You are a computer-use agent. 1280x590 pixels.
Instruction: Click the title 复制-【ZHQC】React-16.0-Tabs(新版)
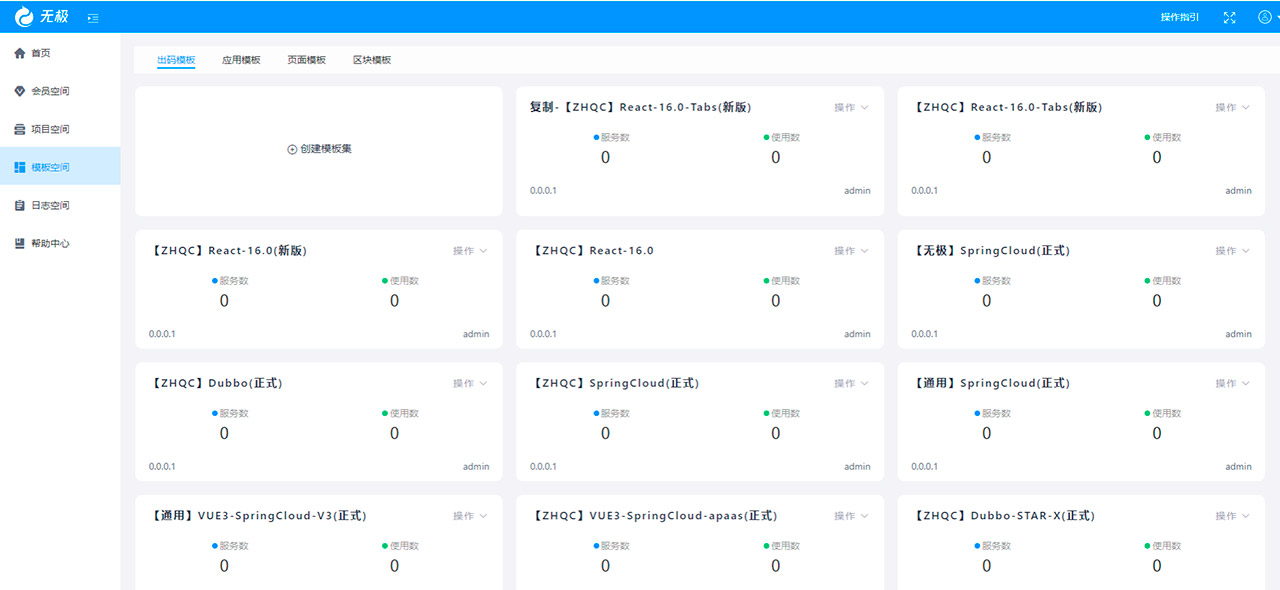point(640,107)
